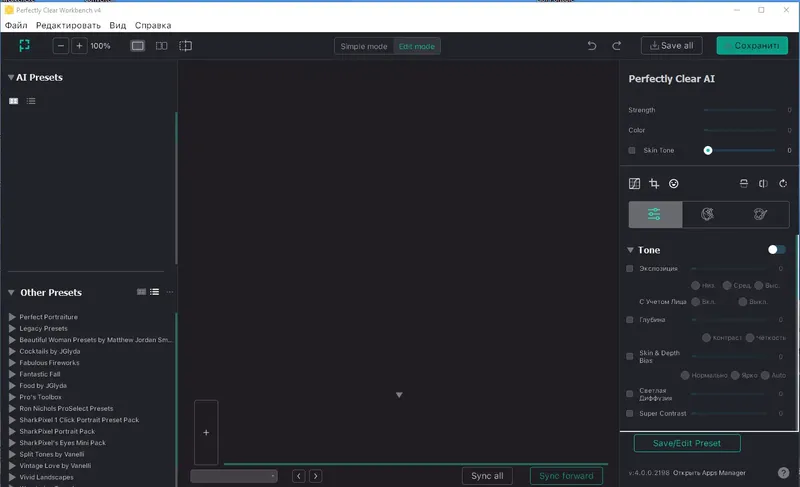Click the green Сохранить button
The height and width of the screenshot is (487, 800).
(752, 45)
